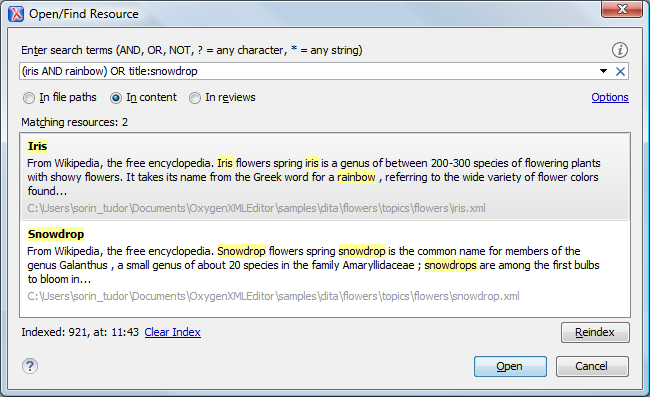Expand the search history dropdown arrow
Viewport: 650px width, 397px height.
[x=604, y=71]
